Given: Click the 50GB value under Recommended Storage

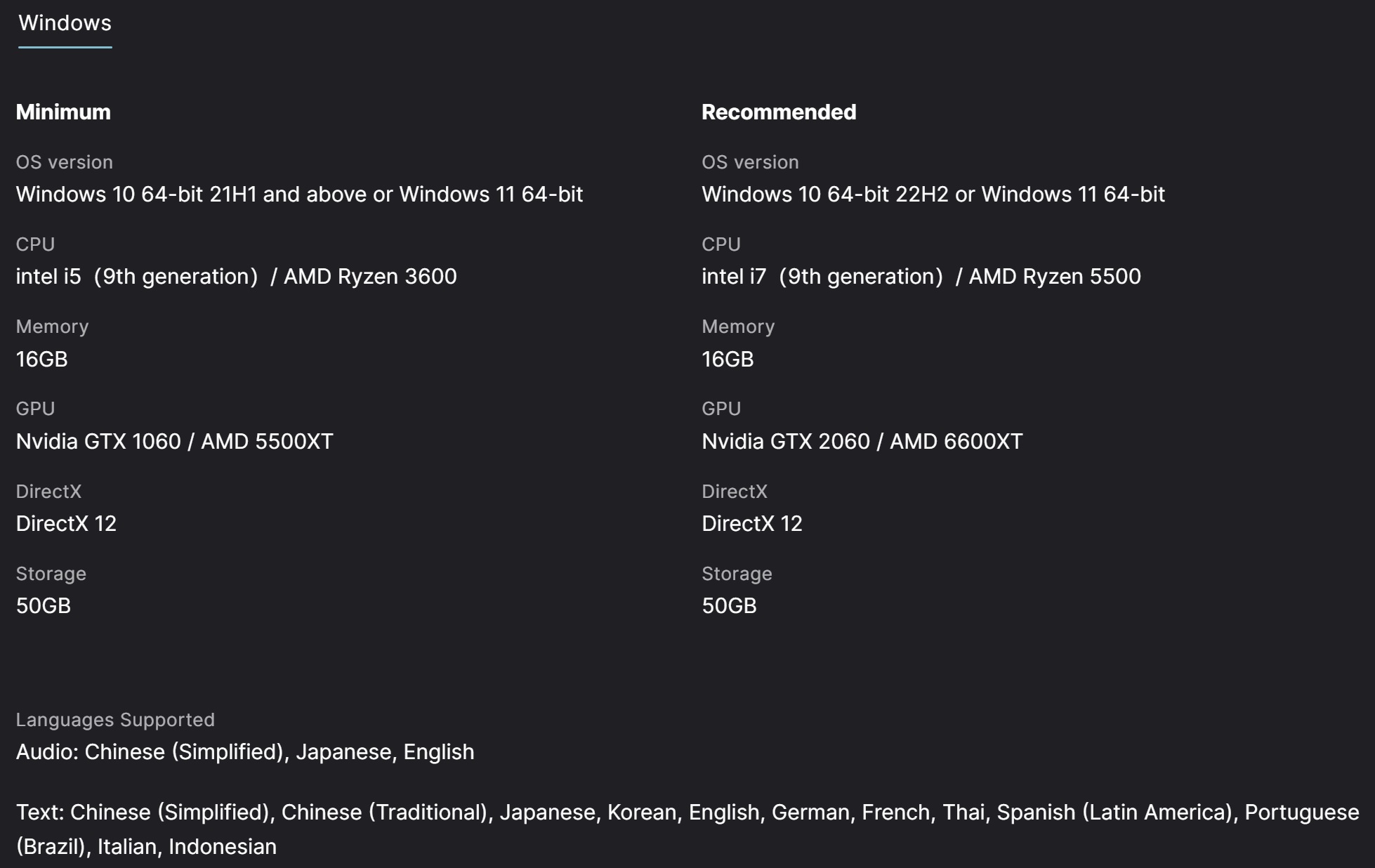Looking at the screenshot, I should [729, 606].
